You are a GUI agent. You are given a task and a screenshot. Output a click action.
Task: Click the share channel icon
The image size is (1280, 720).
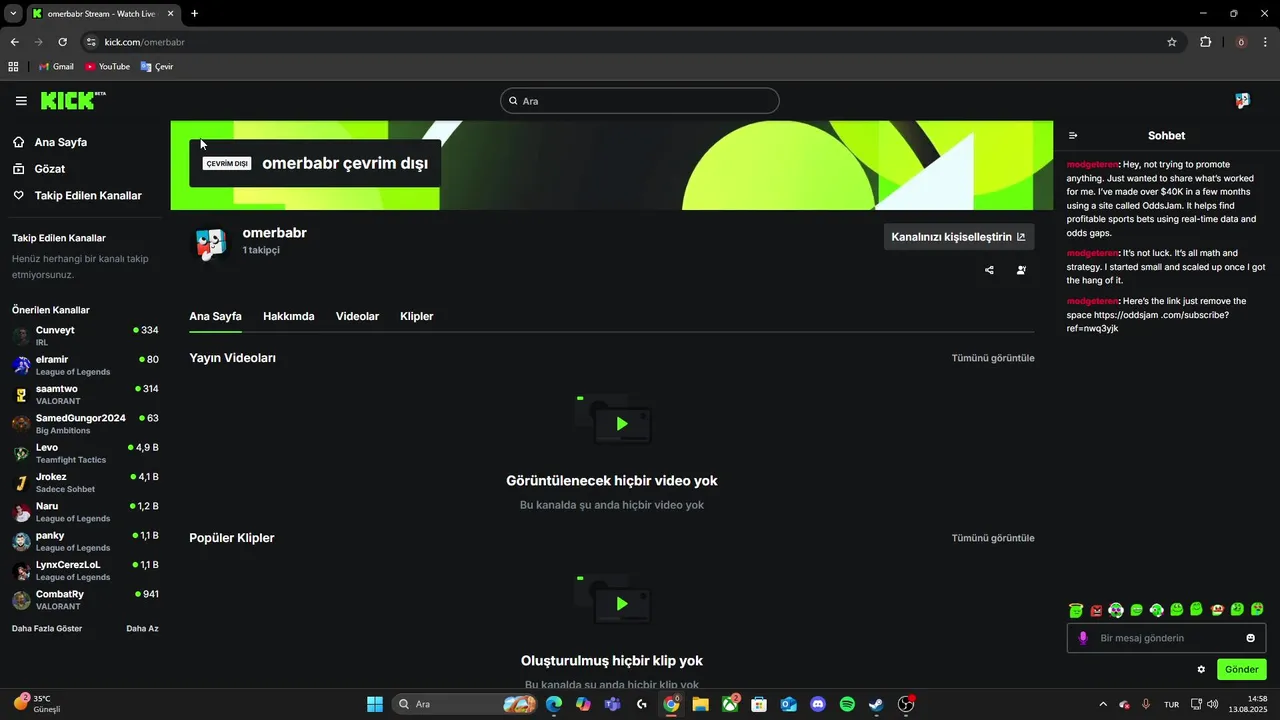point(989,270)
